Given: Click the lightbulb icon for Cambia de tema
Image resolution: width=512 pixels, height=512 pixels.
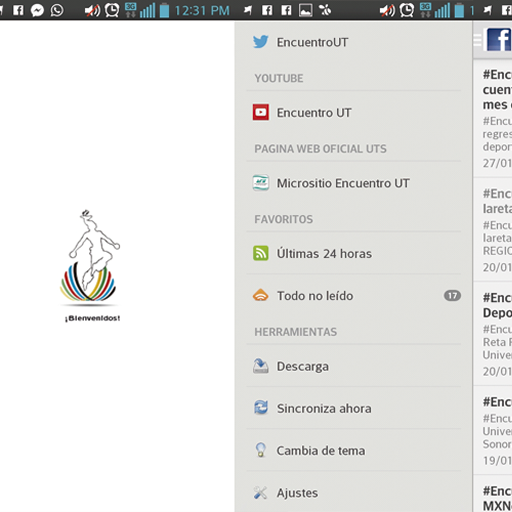Looking at the screenshot, I should [261, 450].
